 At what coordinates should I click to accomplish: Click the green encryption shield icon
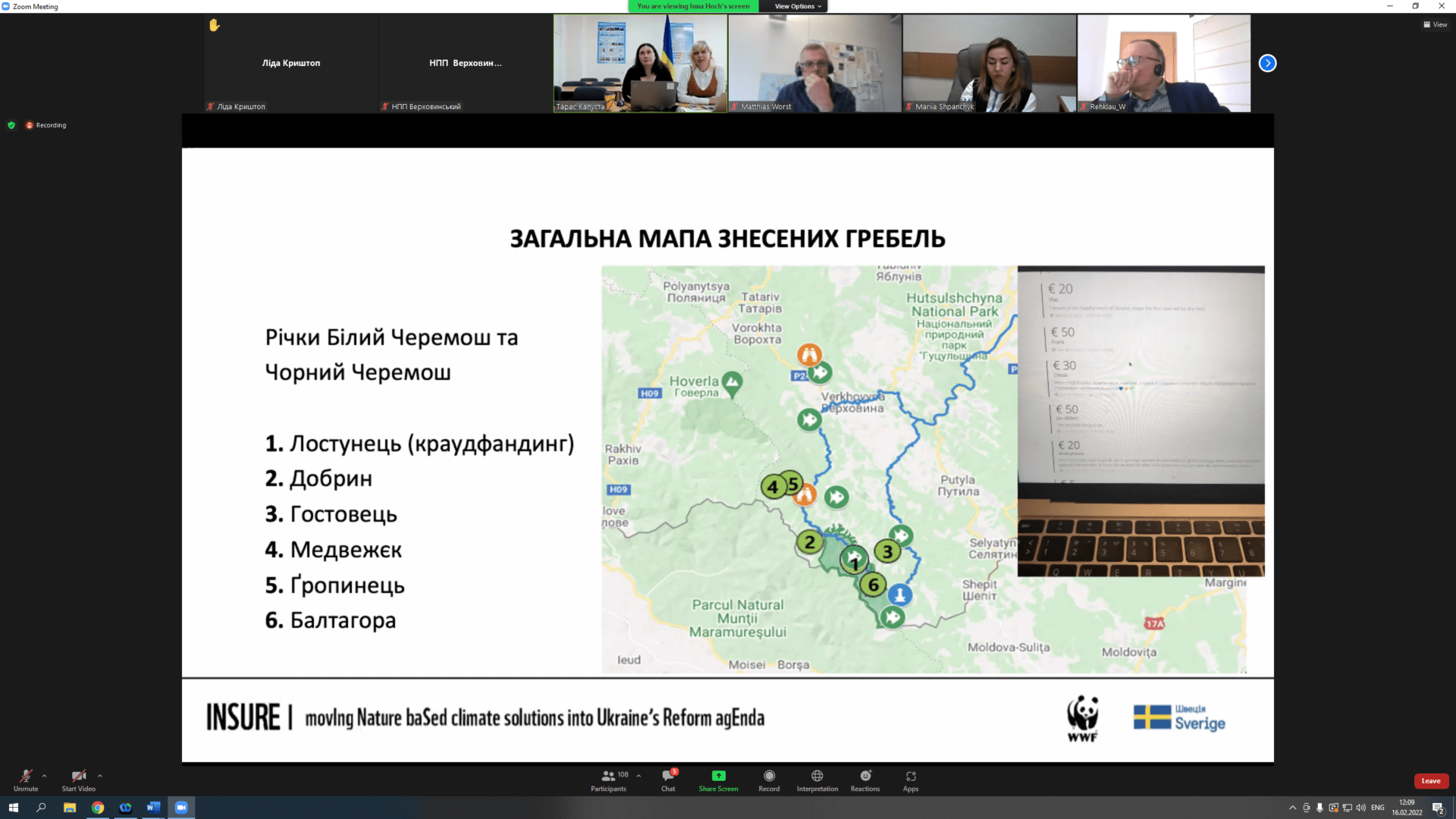(x=11, y=125)
